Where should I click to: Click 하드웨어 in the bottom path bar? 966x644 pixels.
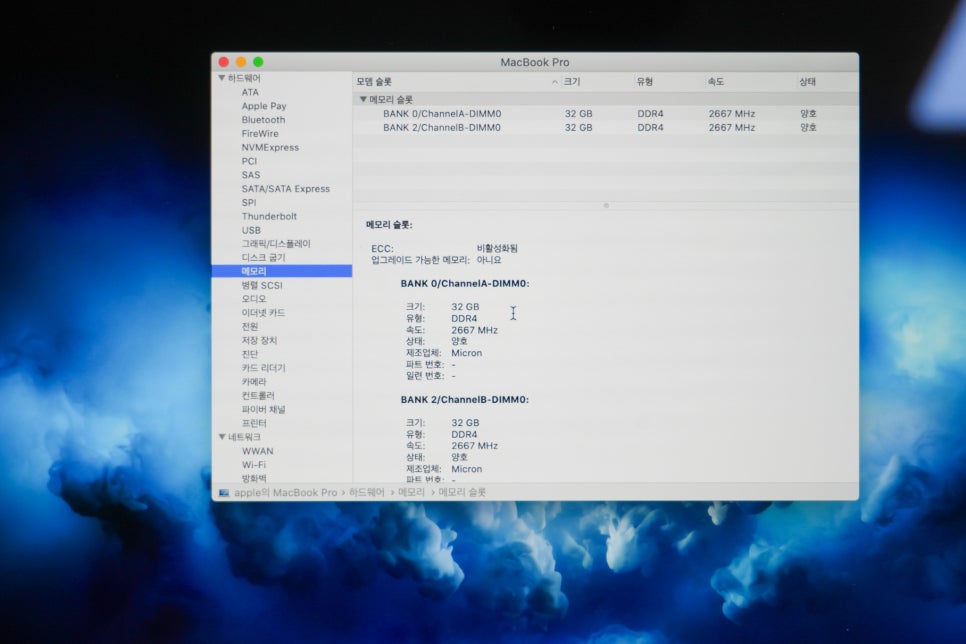click(367, 492)
